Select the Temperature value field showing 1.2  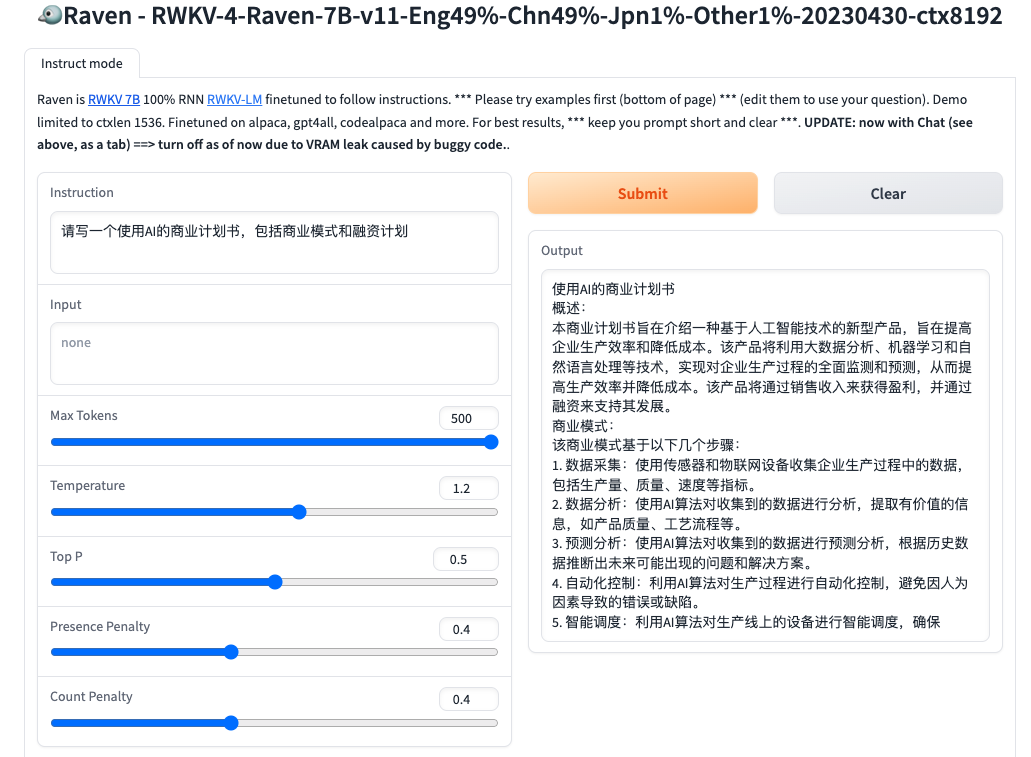click(x=468, y=488)
